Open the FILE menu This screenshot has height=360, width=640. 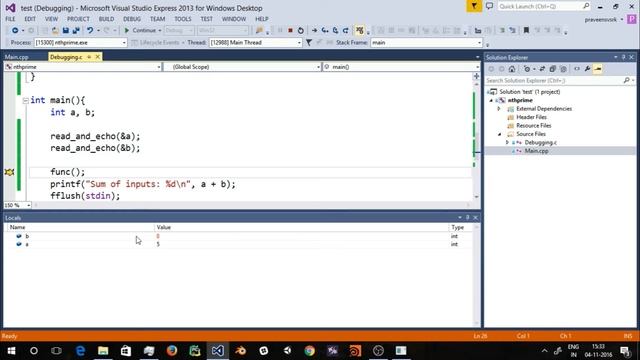tap(10, 19)
